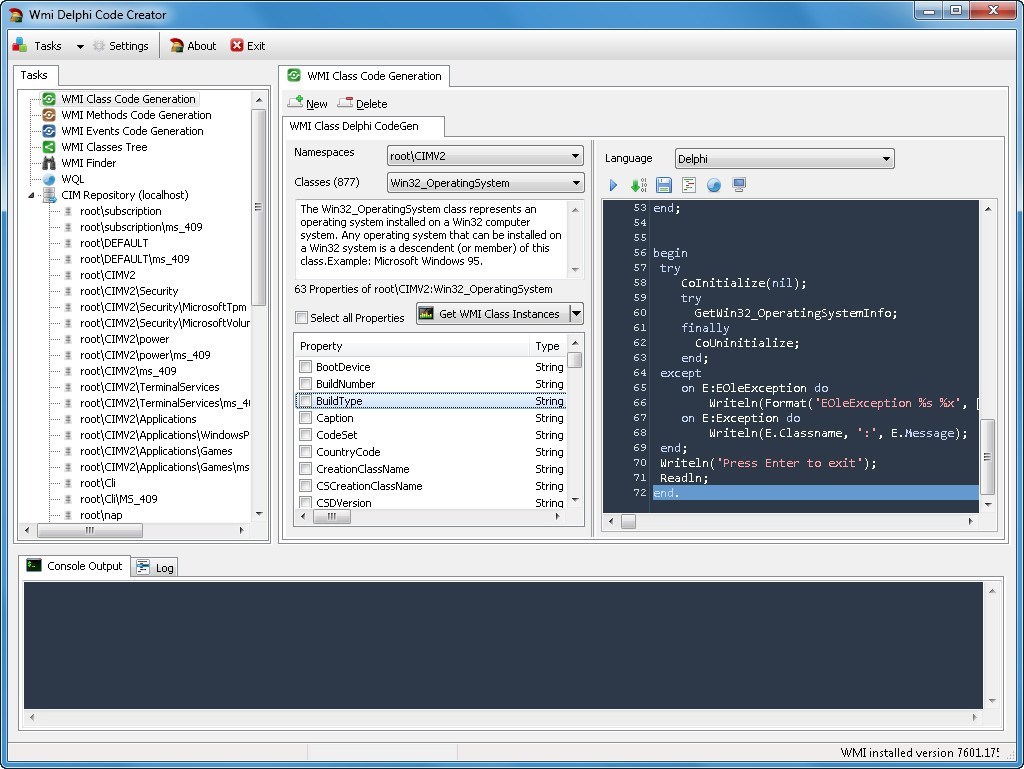
Task: Open WQL globe icon in tasks tree
Action: click(49, 179)
